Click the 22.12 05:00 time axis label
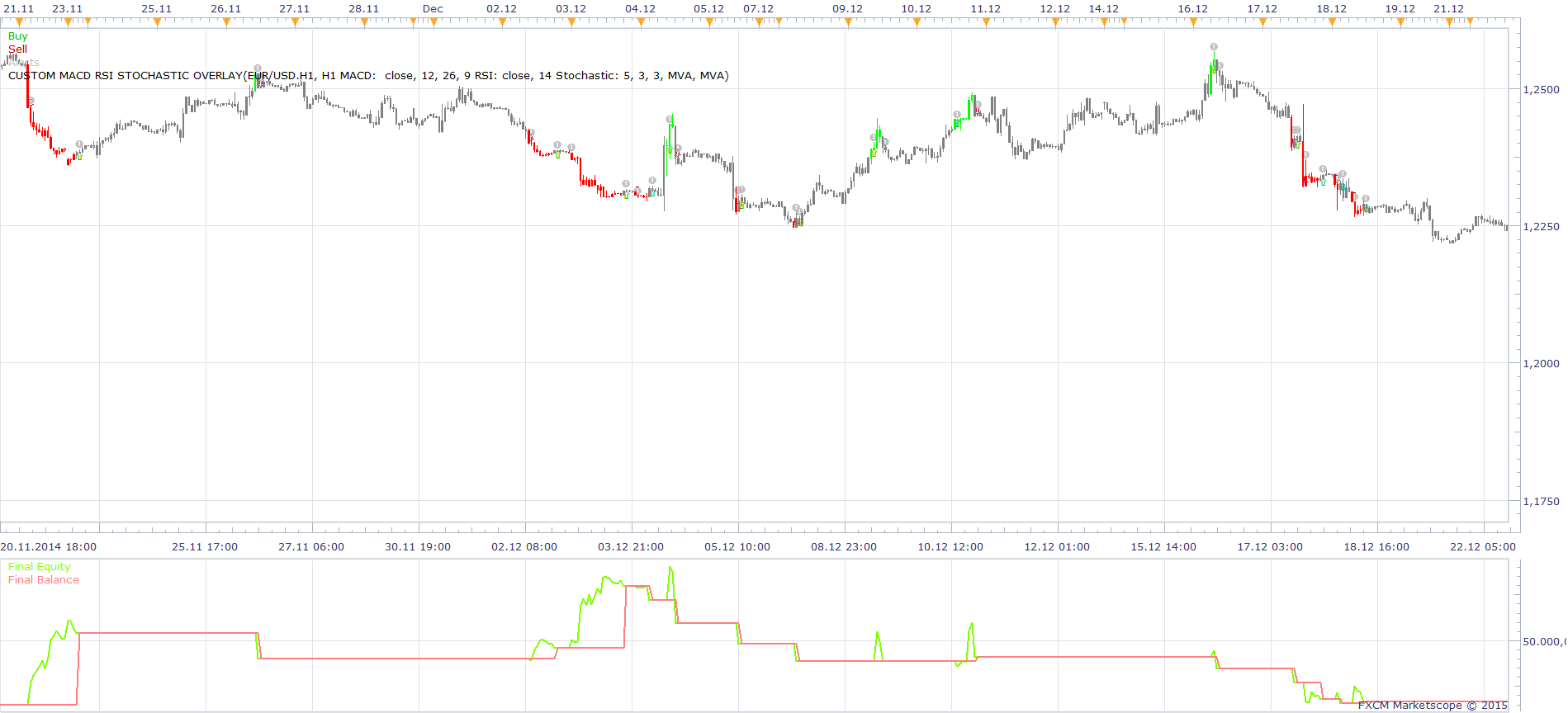 [x=1483, y=547]
